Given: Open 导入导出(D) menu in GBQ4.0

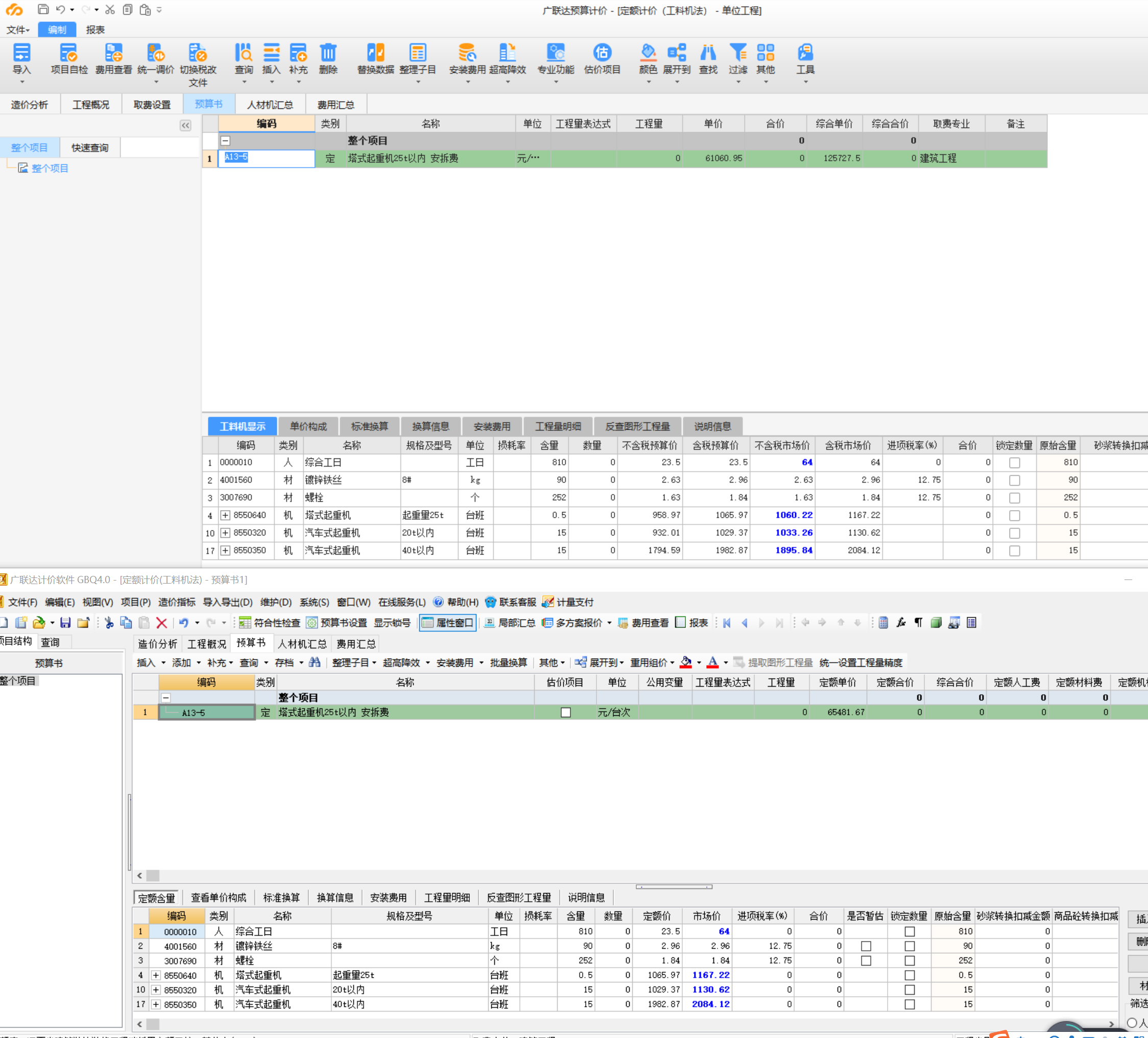Looking at the screenshot, I should click(228, 602).
